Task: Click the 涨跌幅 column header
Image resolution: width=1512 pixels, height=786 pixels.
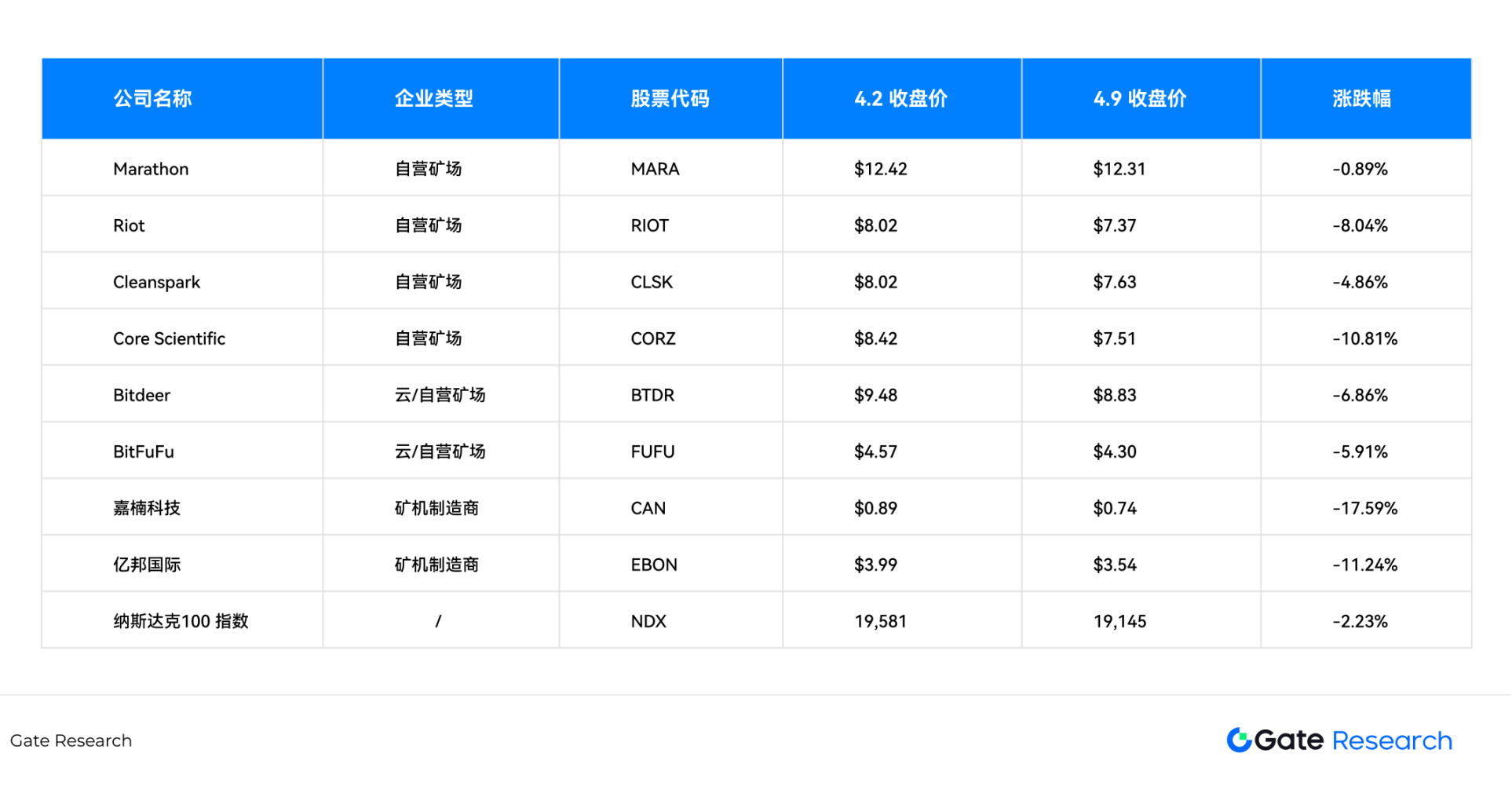Action: coord(1366,98)
